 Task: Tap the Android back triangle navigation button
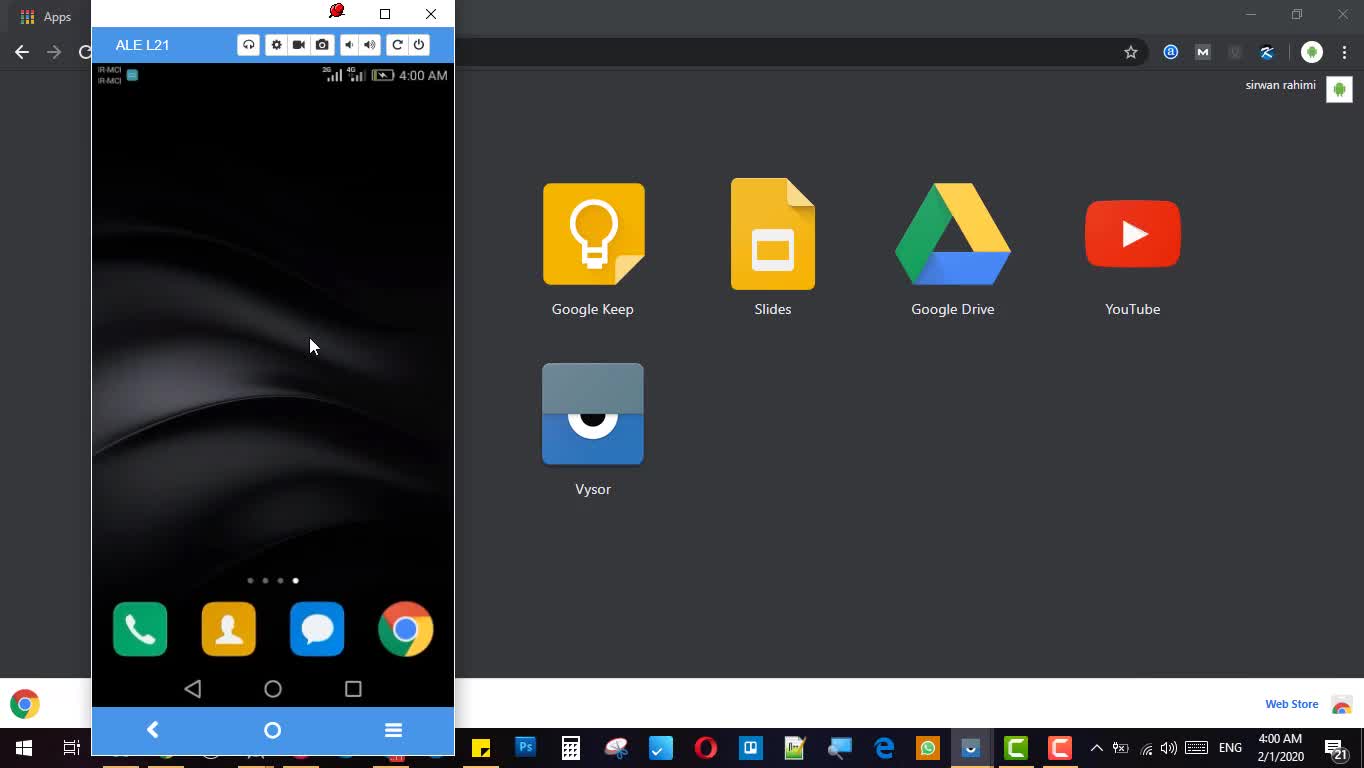pyautogui.click(x=193, y=689)
